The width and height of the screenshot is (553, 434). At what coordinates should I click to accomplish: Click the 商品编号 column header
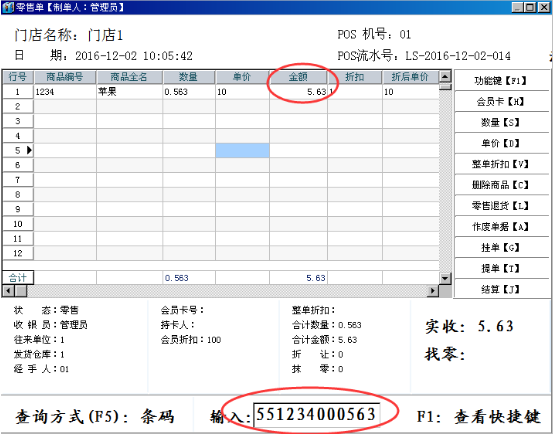[x=65, y=77]
